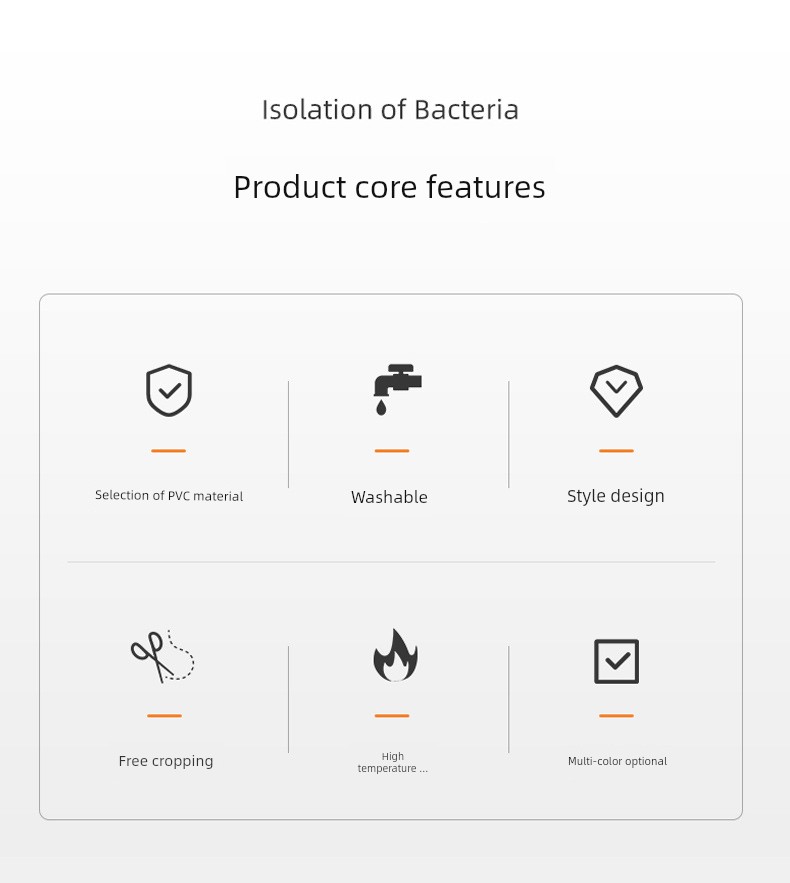Click the 'Isolation of Bacteria' heading
Viewport: 790px width, 883px height.
pos(390,109)
